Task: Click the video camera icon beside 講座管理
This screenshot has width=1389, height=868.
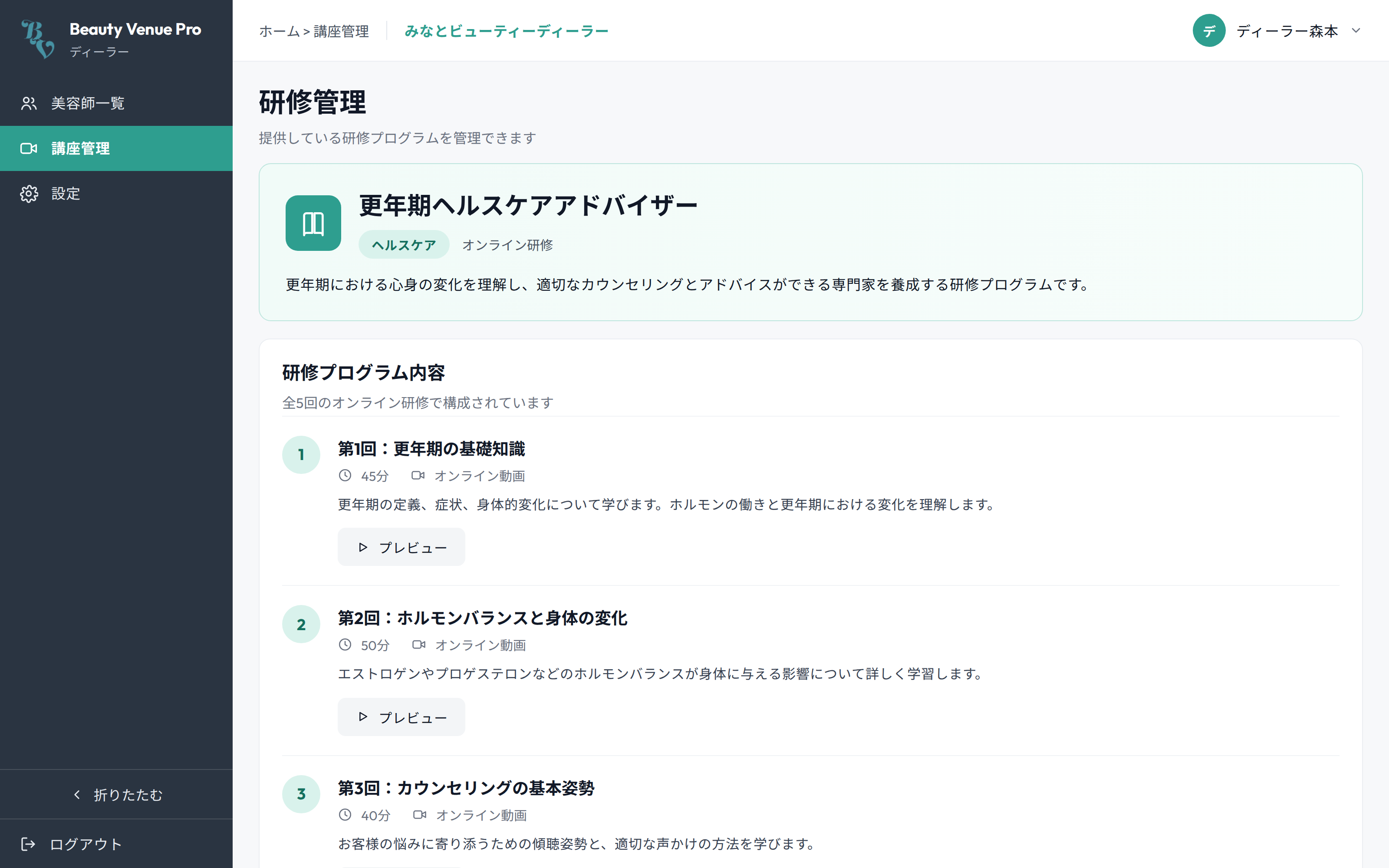Action: [29, 149]
